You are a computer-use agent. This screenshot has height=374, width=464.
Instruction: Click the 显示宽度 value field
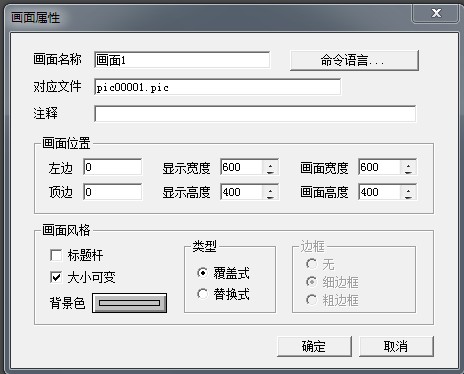[242, 167]
